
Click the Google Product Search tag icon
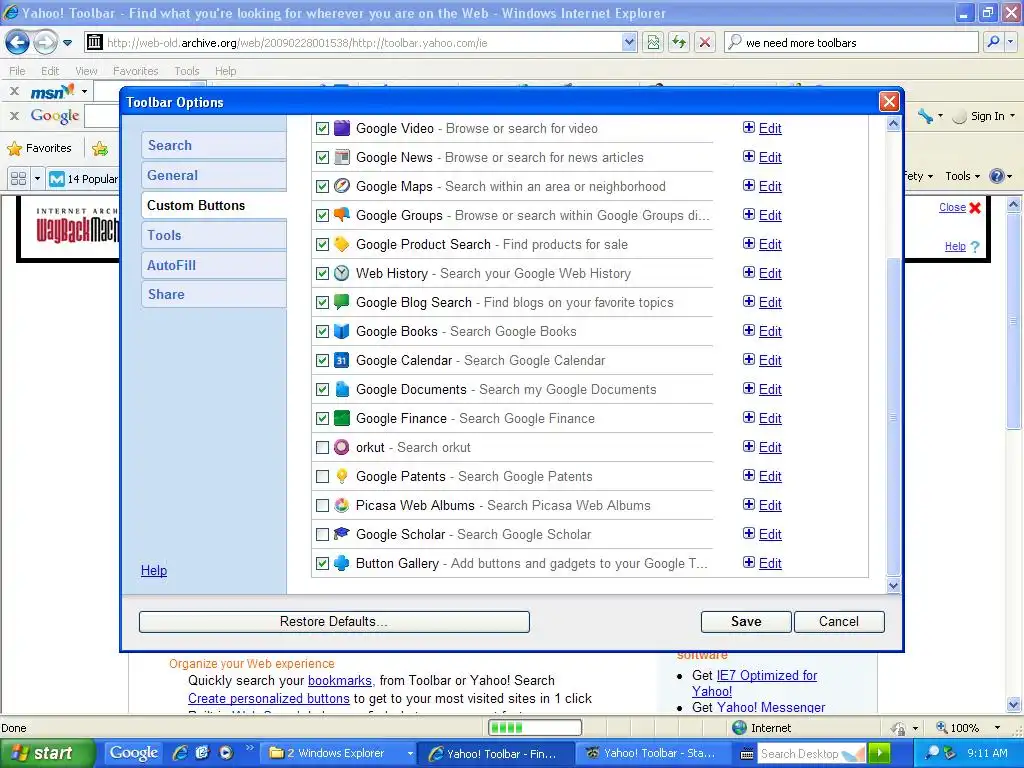coord(342,244)
